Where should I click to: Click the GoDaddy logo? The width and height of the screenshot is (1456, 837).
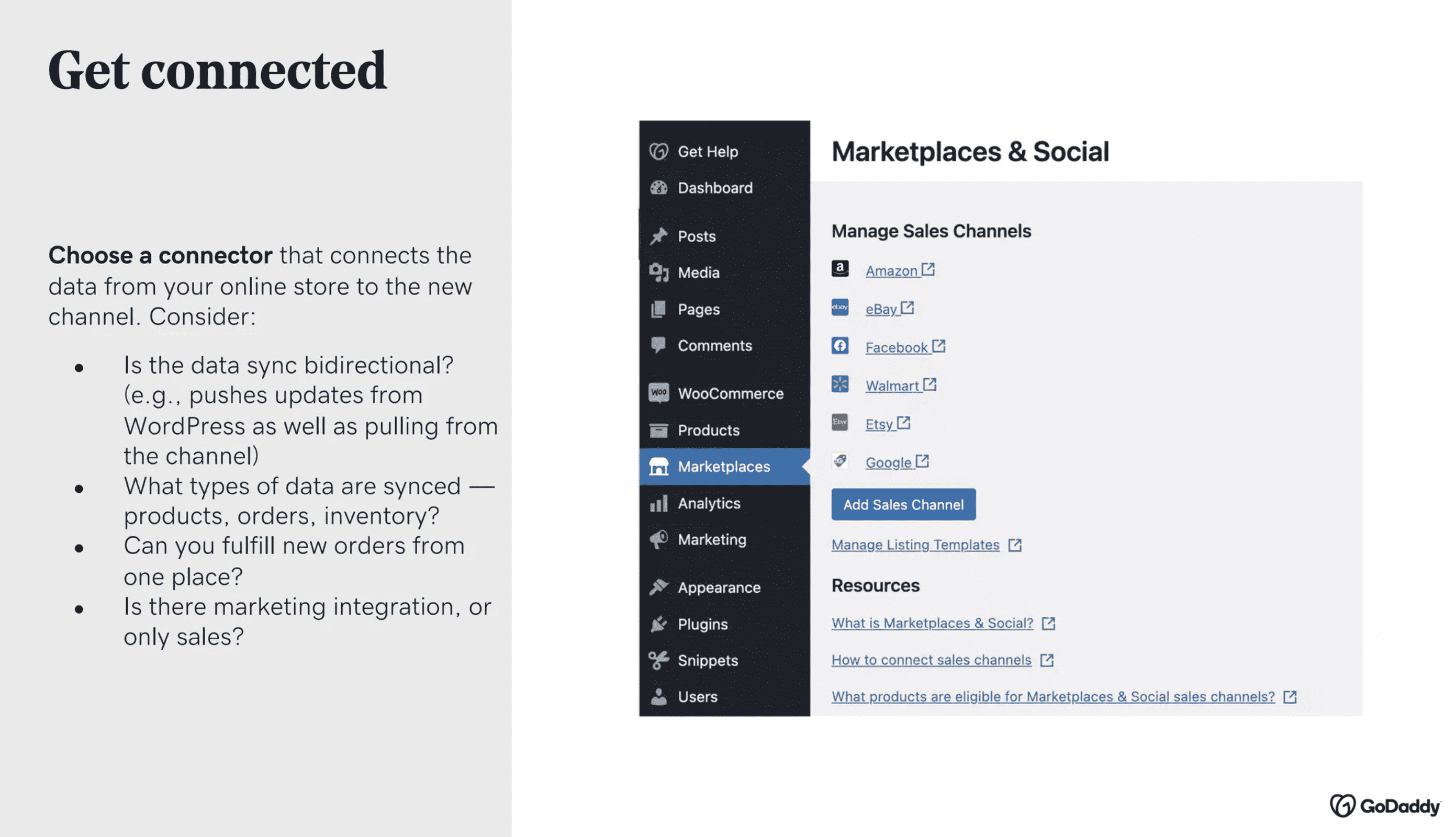tap(1385, 806)
